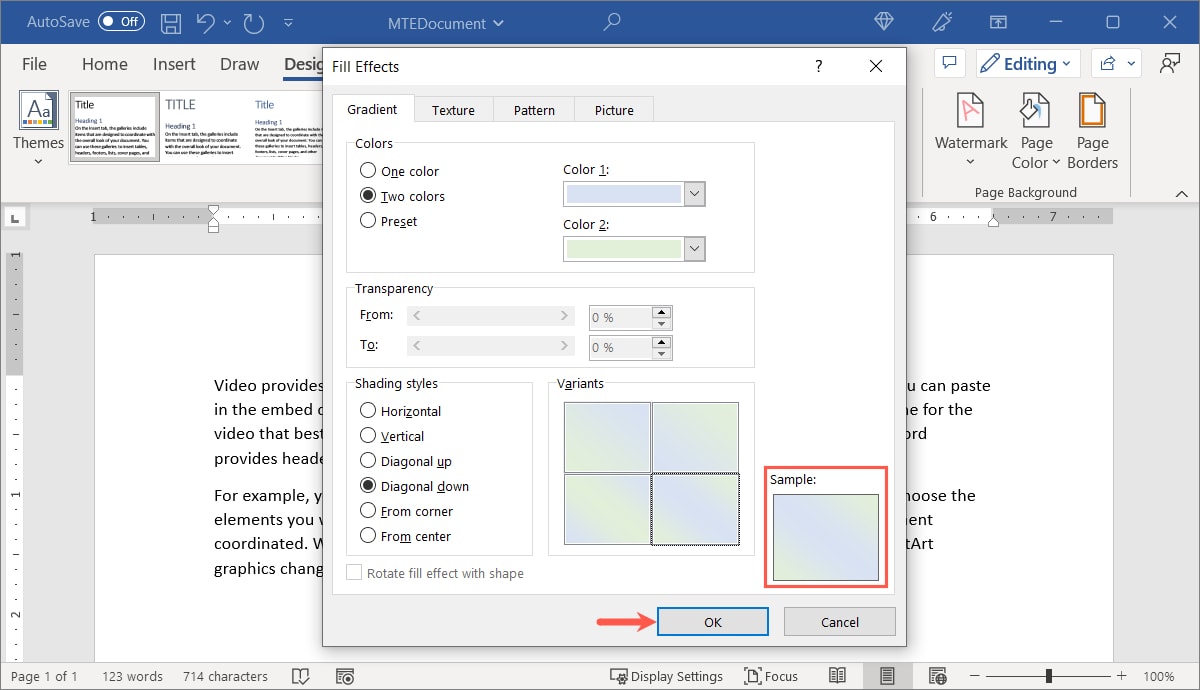This screenshot has width=1200, height=690.
Task: Expand the Color 1 dropdown
Action: click(695, 194)
